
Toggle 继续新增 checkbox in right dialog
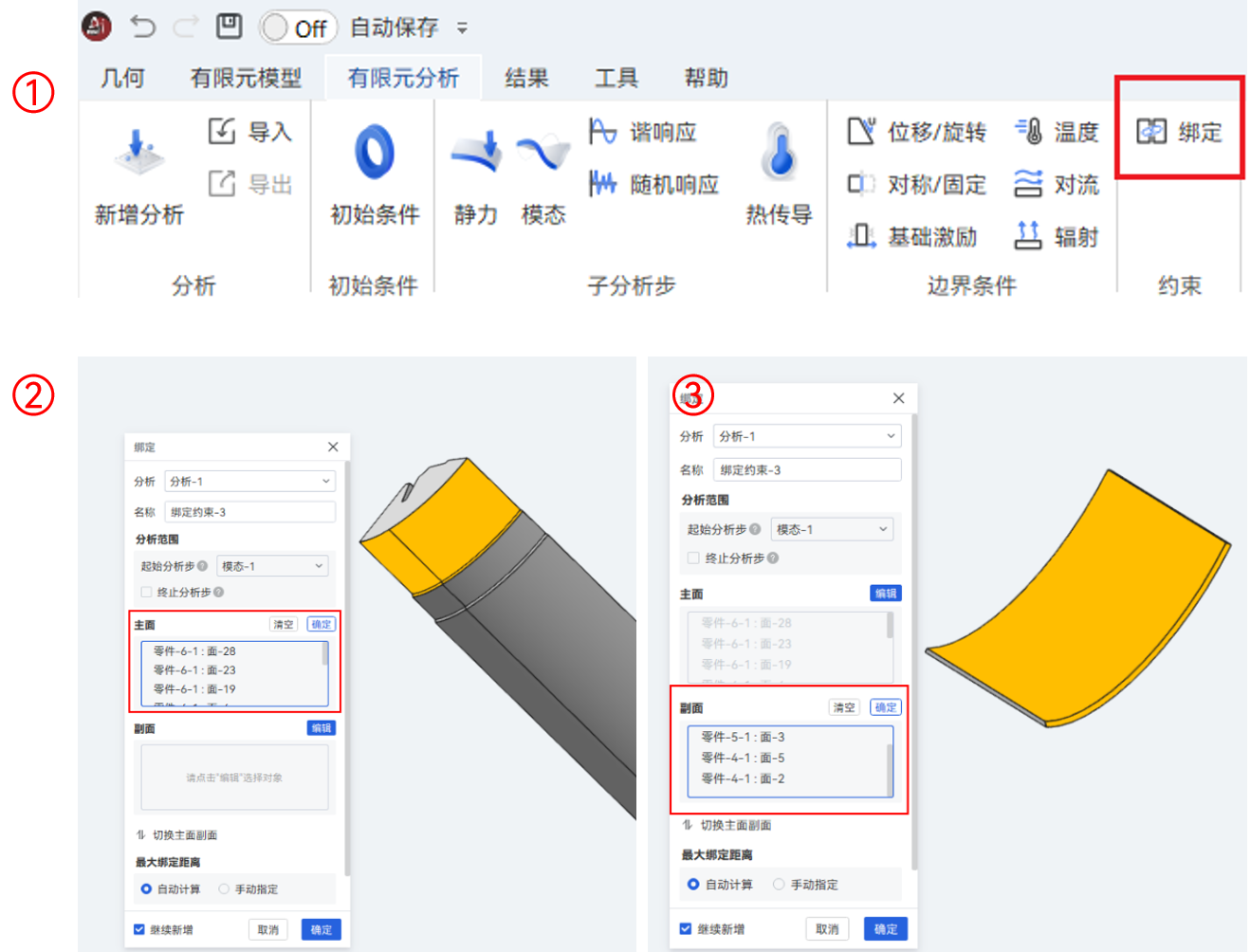tap(686, 928)
